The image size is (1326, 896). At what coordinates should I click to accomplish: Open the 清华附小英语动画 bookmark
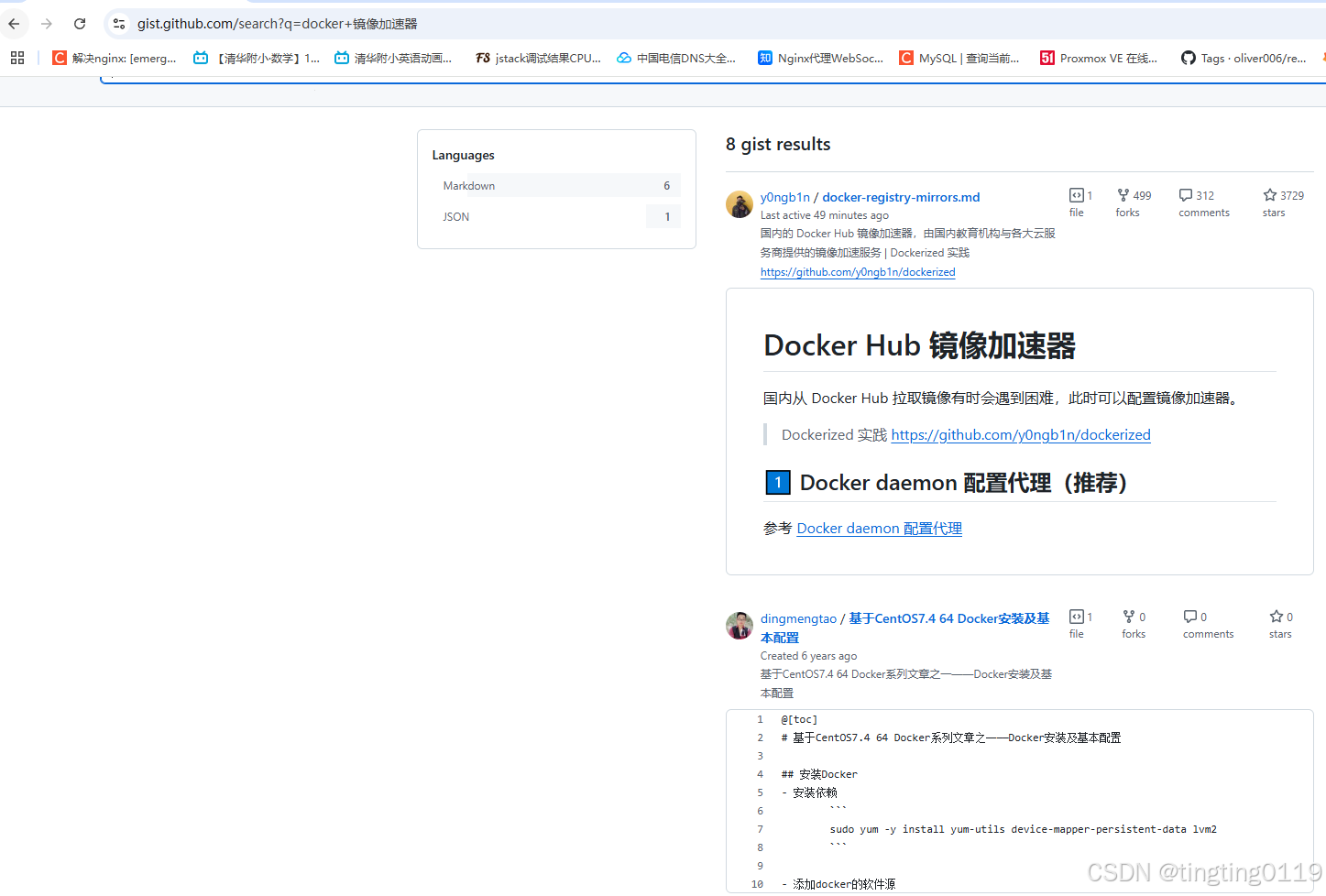click(x=393, y=58)
